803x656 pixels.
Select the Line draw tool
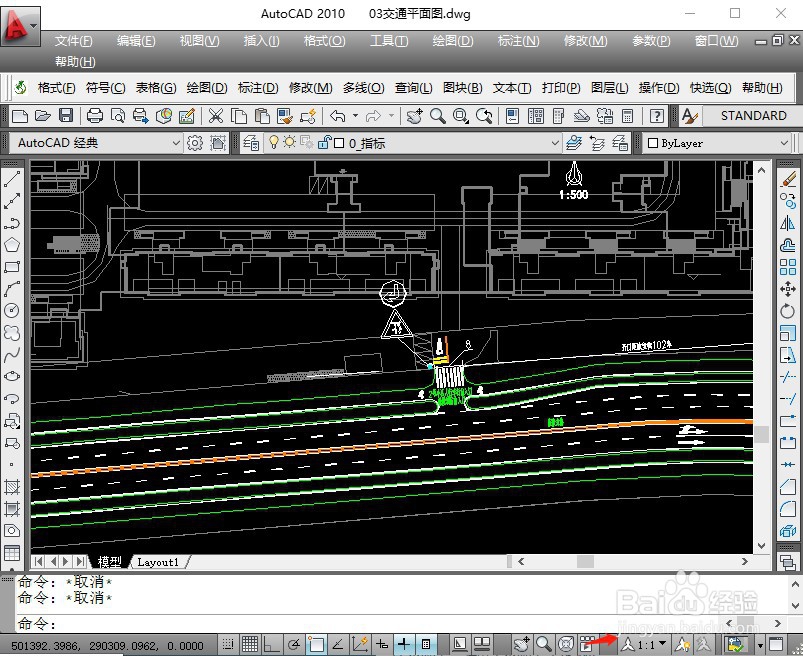tap(12, 179)
